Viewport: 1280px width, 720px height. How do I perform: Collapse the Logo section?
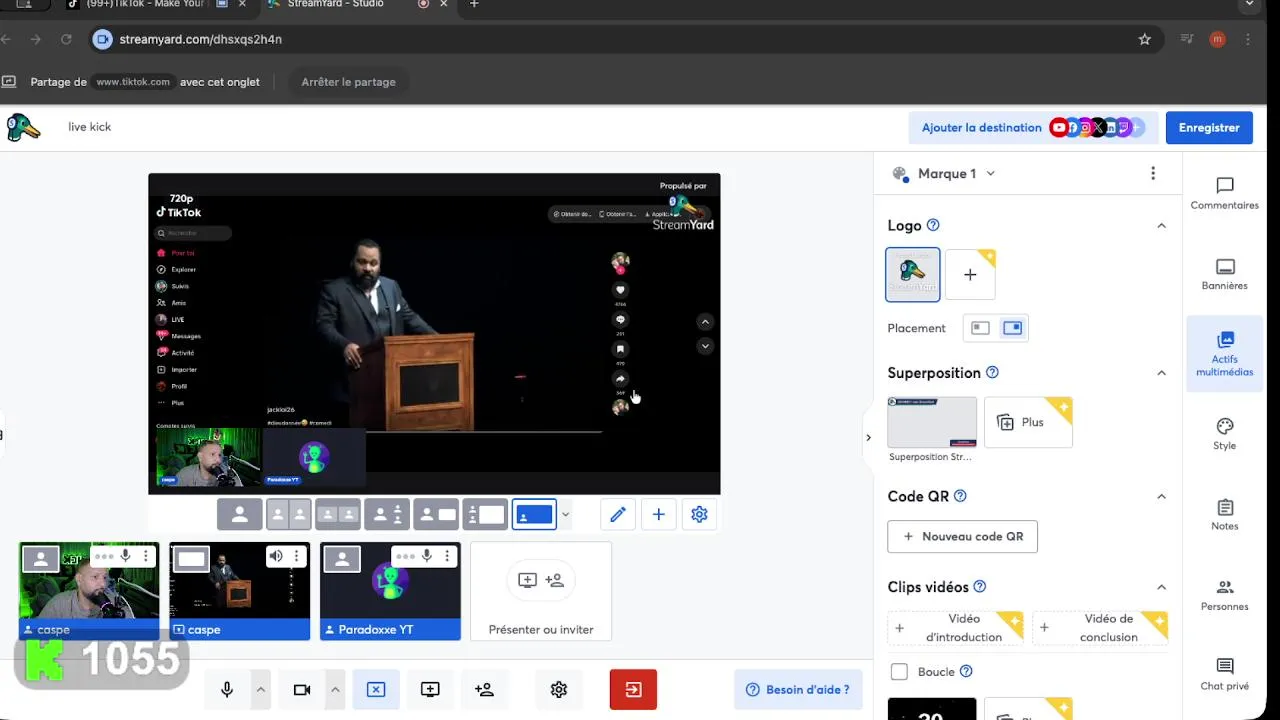(x=1161, y=226)
